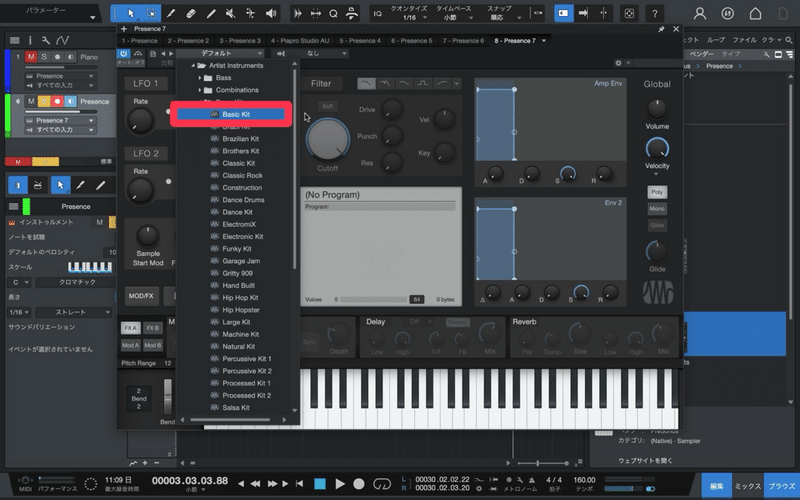Toggle loop in transport bar
The height and width of the screenshot is (500, 800).
[382, 484]
